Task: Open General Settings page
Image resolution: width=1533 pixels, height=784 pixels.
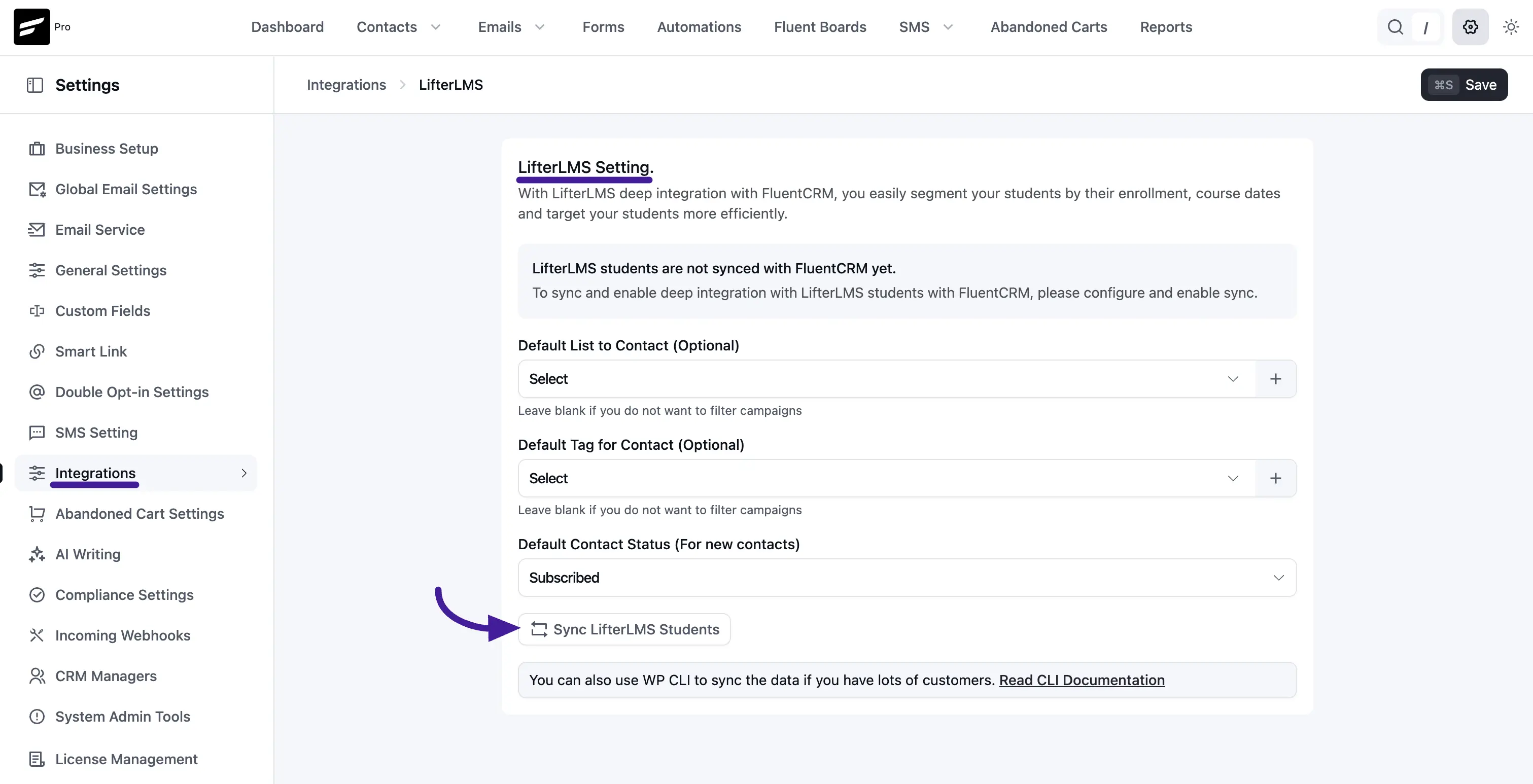Action: 111,270
